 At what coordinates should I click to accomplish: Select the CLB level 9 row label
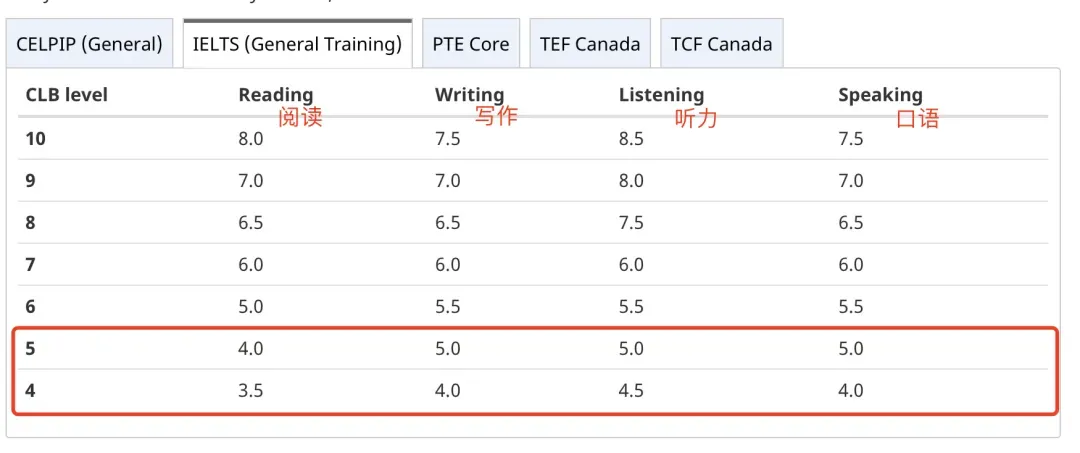[31, 181]
